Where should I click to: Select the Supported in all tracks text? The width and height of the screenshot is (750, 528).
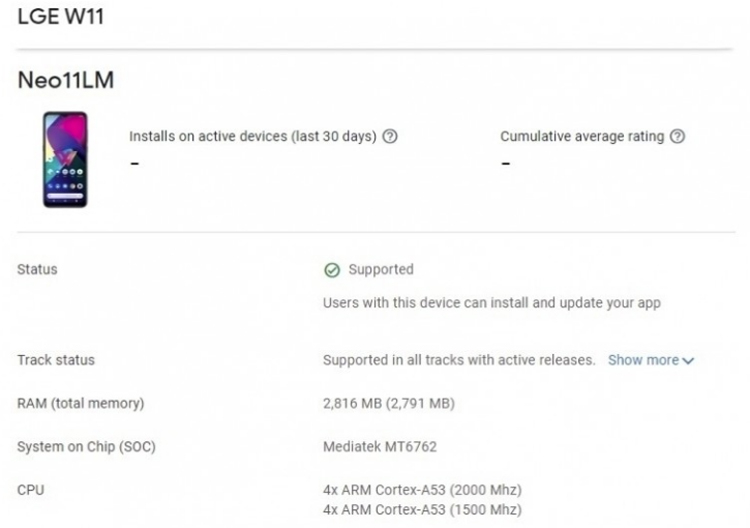click(x=459, y=360)
